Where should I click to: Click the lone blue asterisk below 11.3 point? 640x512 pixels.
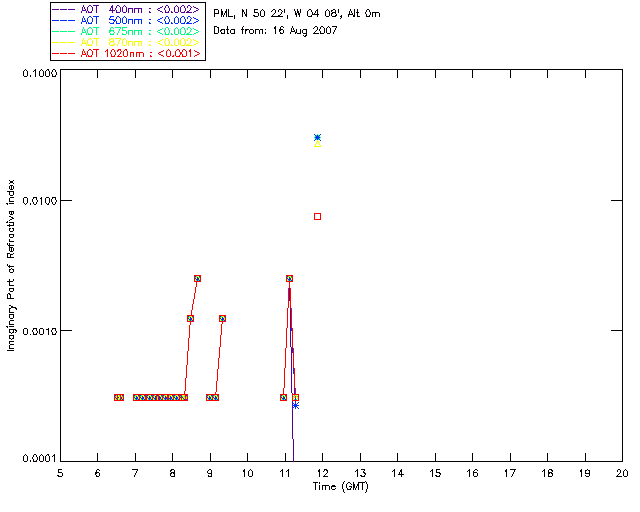point(296,405)
